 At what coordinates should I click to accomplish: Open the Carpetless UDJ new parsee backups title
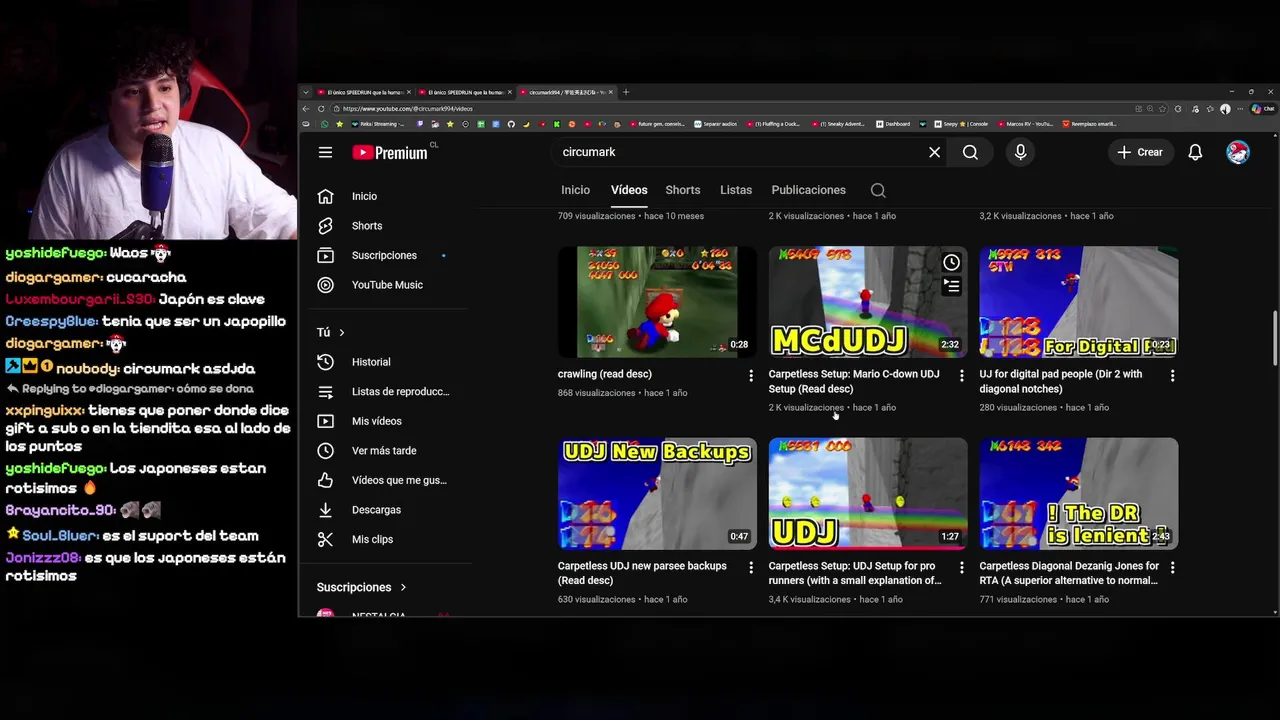coord(642,573)
